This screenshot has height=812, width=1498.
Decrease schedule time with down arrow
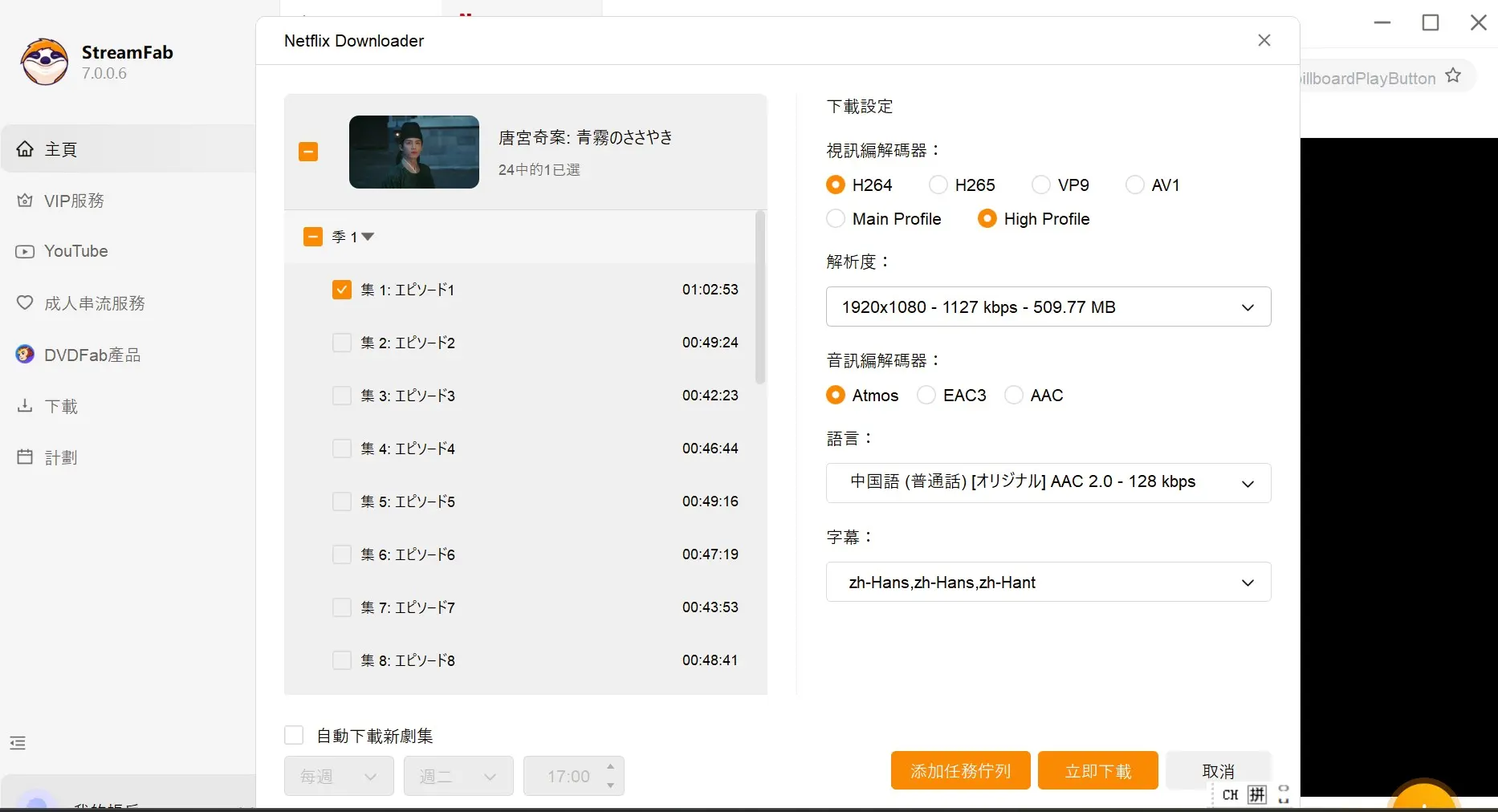click(x=611, y=786)
